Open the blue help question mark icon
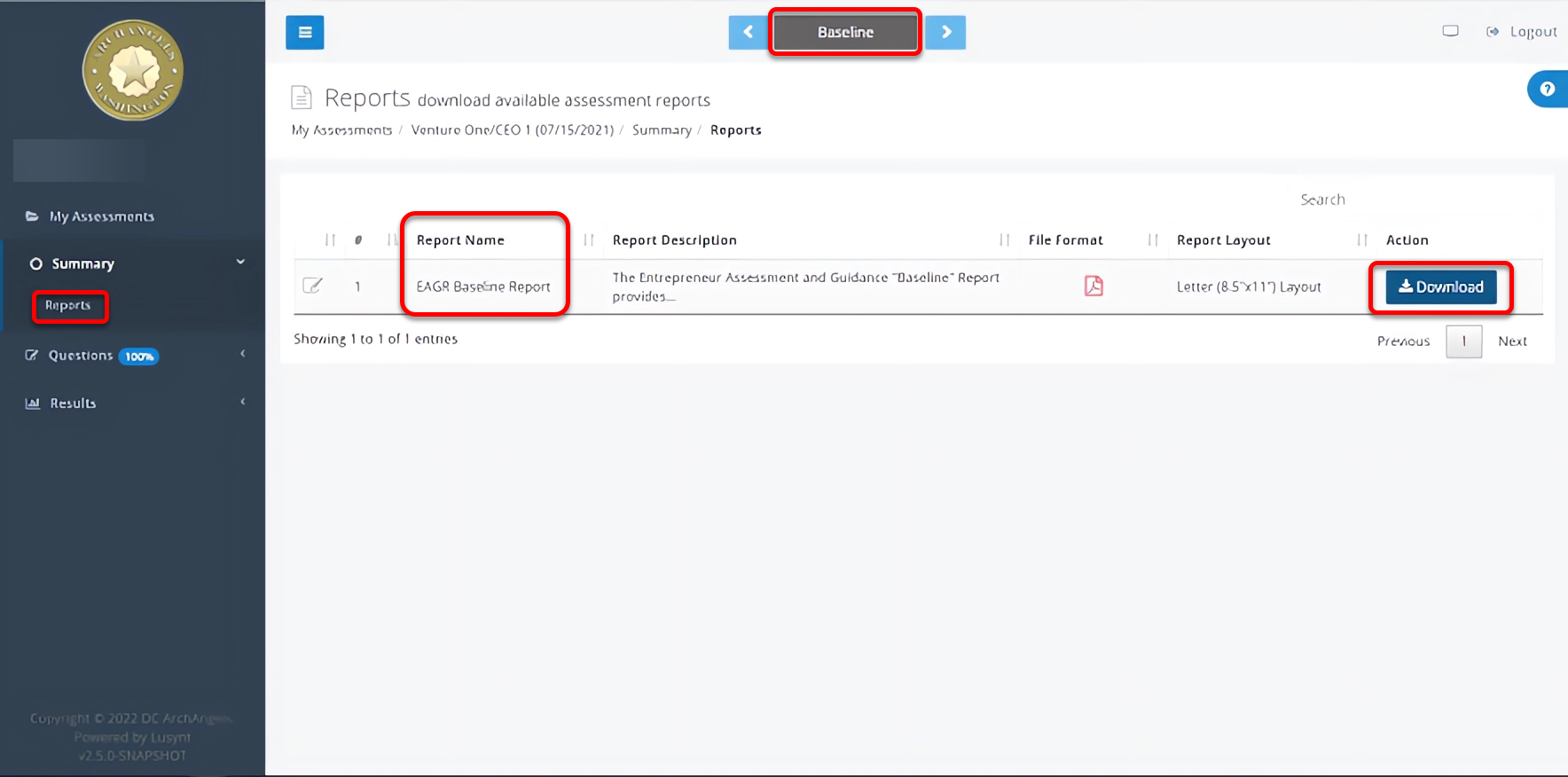The width and height of the screenshot is (1568, 777). coord(1547,89)
